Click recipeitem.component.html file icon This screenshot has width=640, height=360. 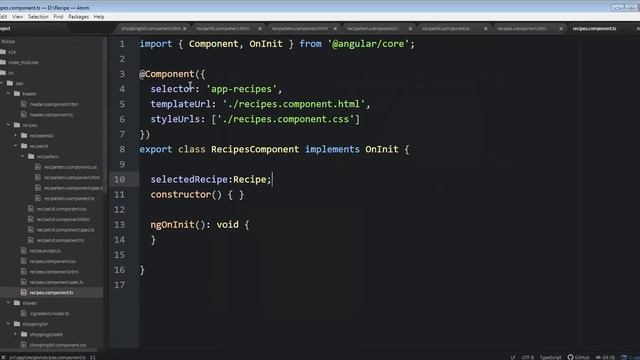point(38,177)
